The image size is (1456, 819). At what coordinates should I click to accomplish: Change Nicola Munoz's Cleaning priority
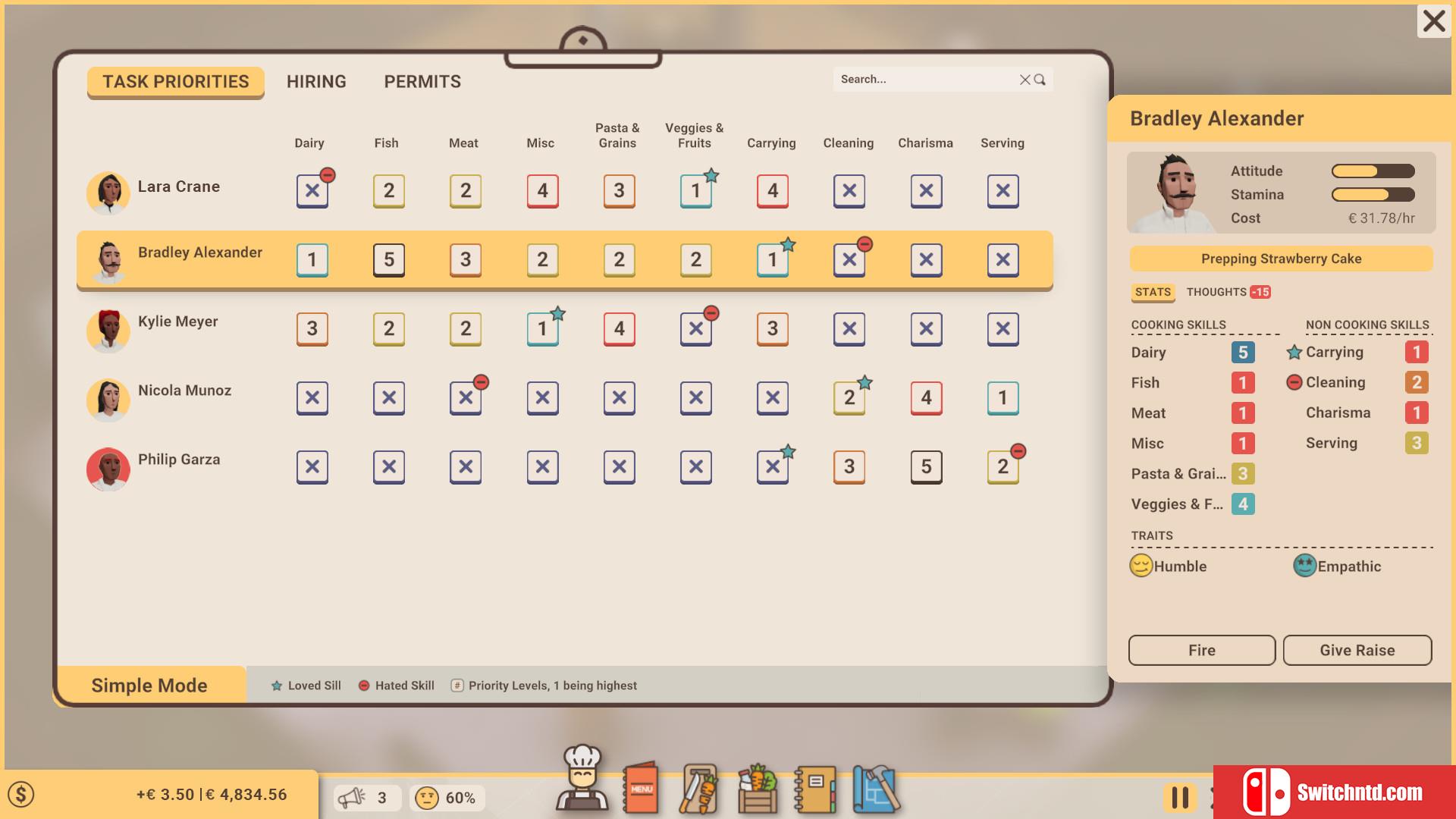click(849, 398)
